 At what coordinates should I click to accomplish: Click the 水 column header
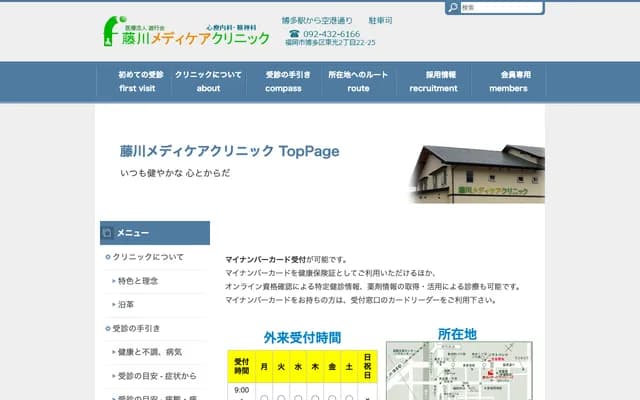pos(298,366)
